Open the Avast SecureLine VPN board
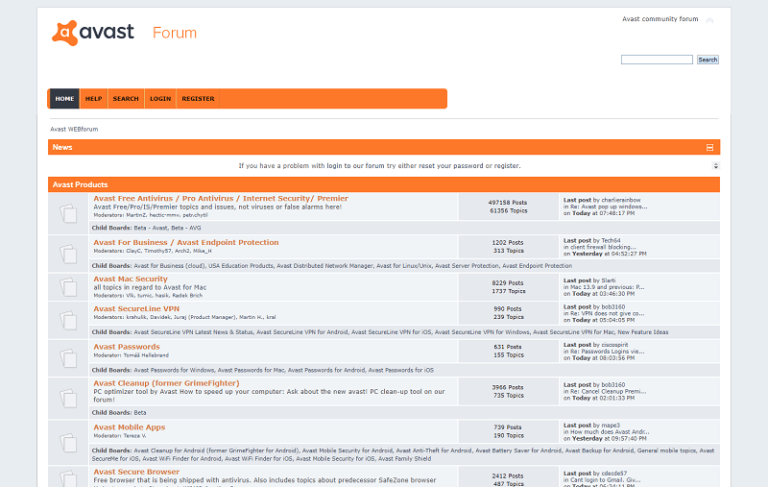Viewport: 768px width, 487px height. pos(137,309)
